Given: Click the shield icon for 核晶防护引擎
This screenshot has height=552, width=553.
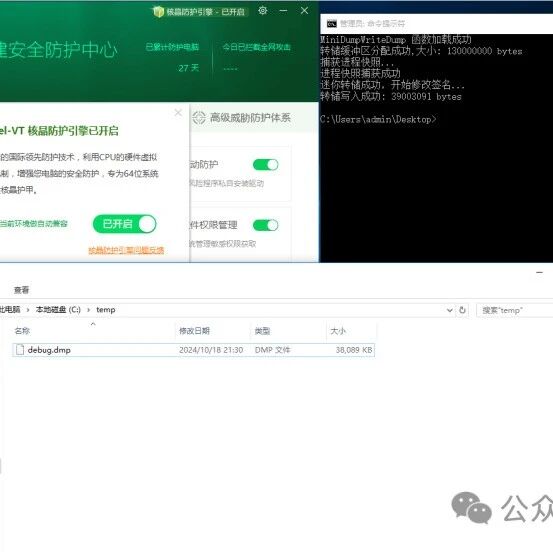Looking at the screenshot, I should tap(158, 12).
